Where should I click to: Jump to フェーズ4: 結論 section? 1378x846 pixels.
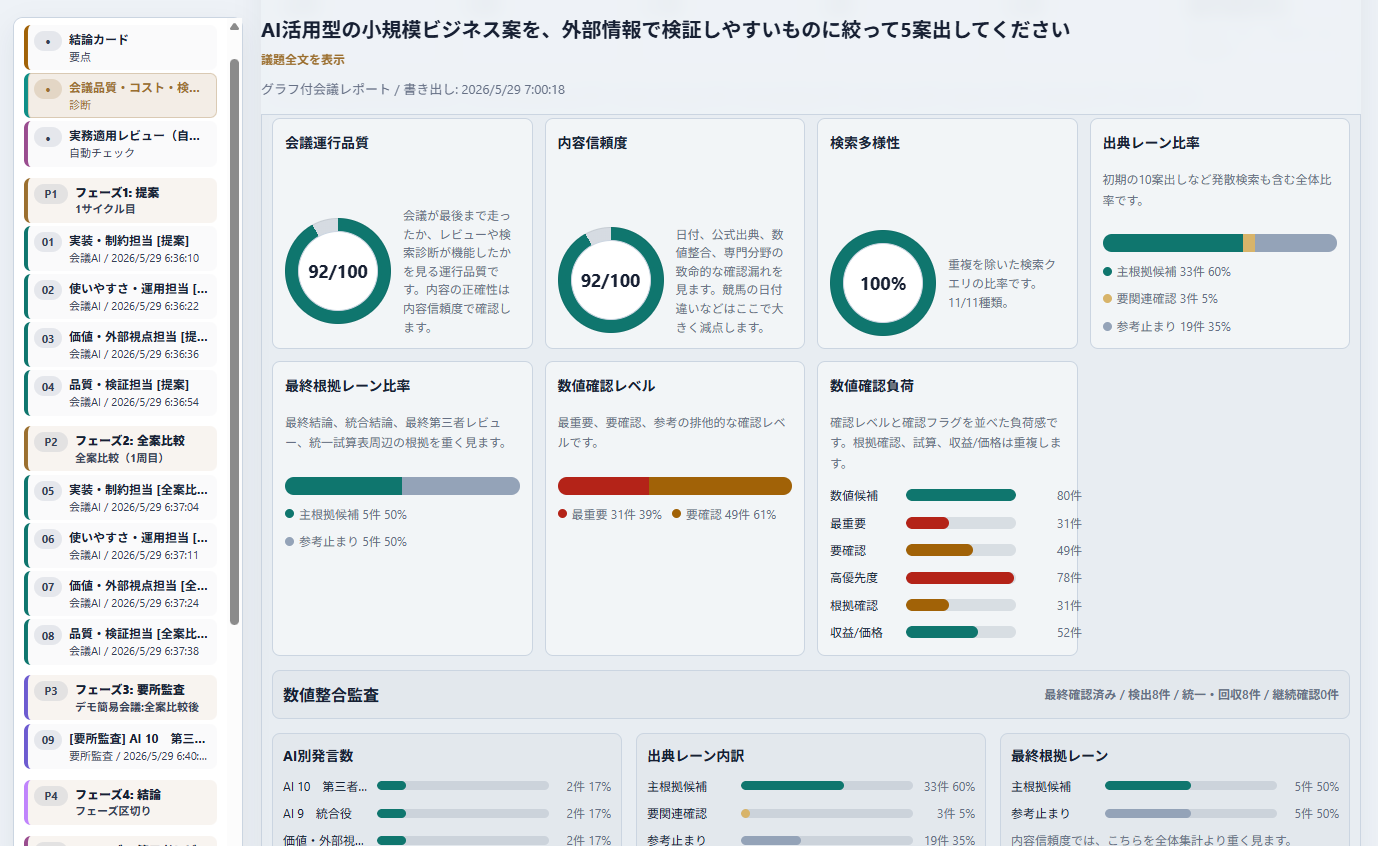tap(121, 803)
